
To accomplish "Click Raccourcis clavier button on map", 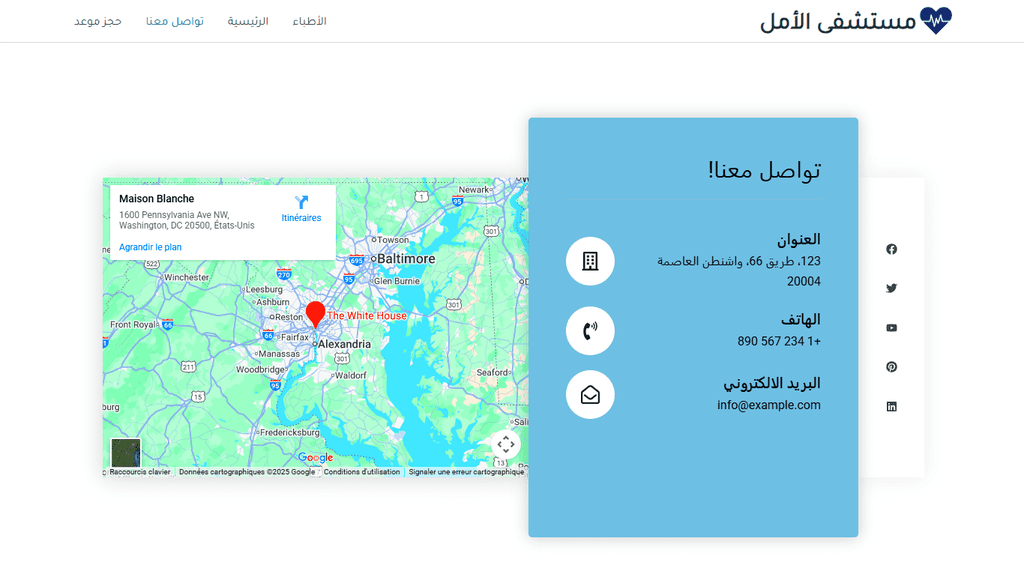I will (x=140, y=472).
